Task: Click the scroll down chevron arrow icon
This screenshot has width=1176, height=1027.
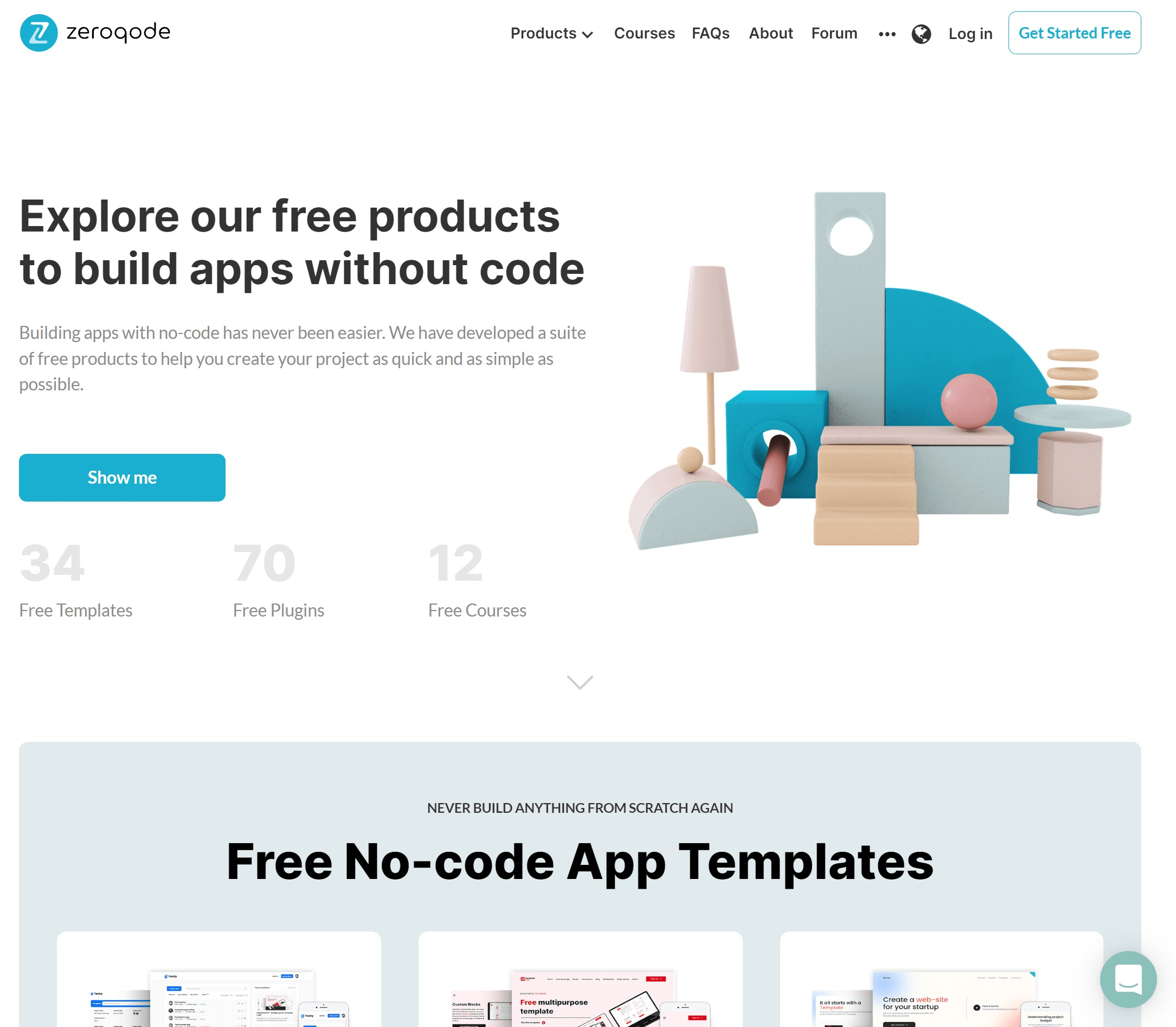Action: pos(580,681)
